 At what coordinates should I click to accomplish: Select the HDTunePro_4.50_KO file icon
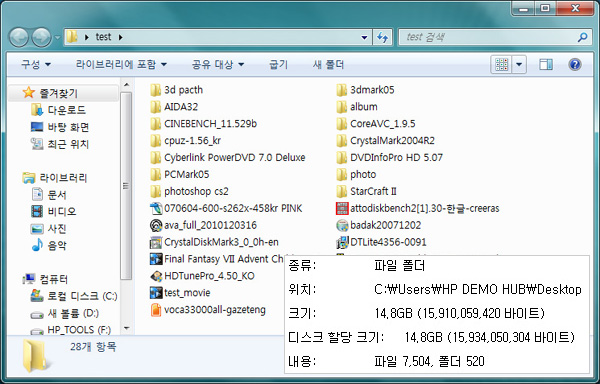(156, 276)
